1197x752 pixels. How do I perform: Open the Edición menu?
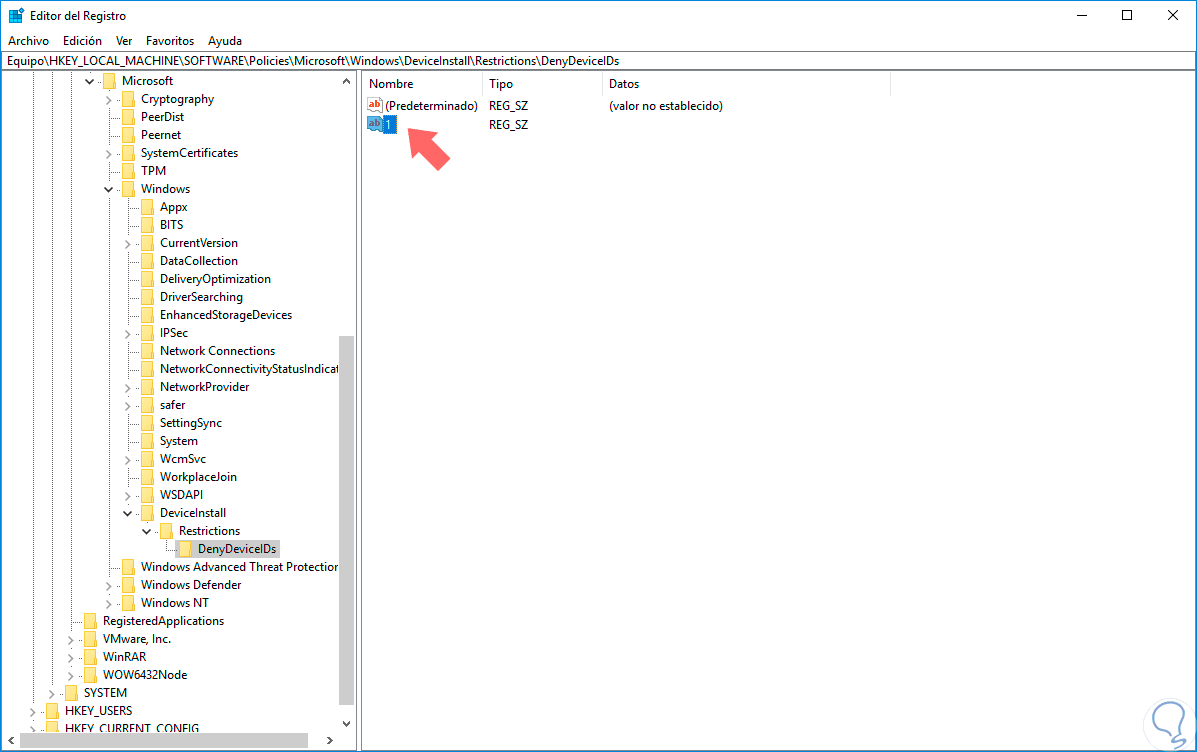(x=82, y=41)
